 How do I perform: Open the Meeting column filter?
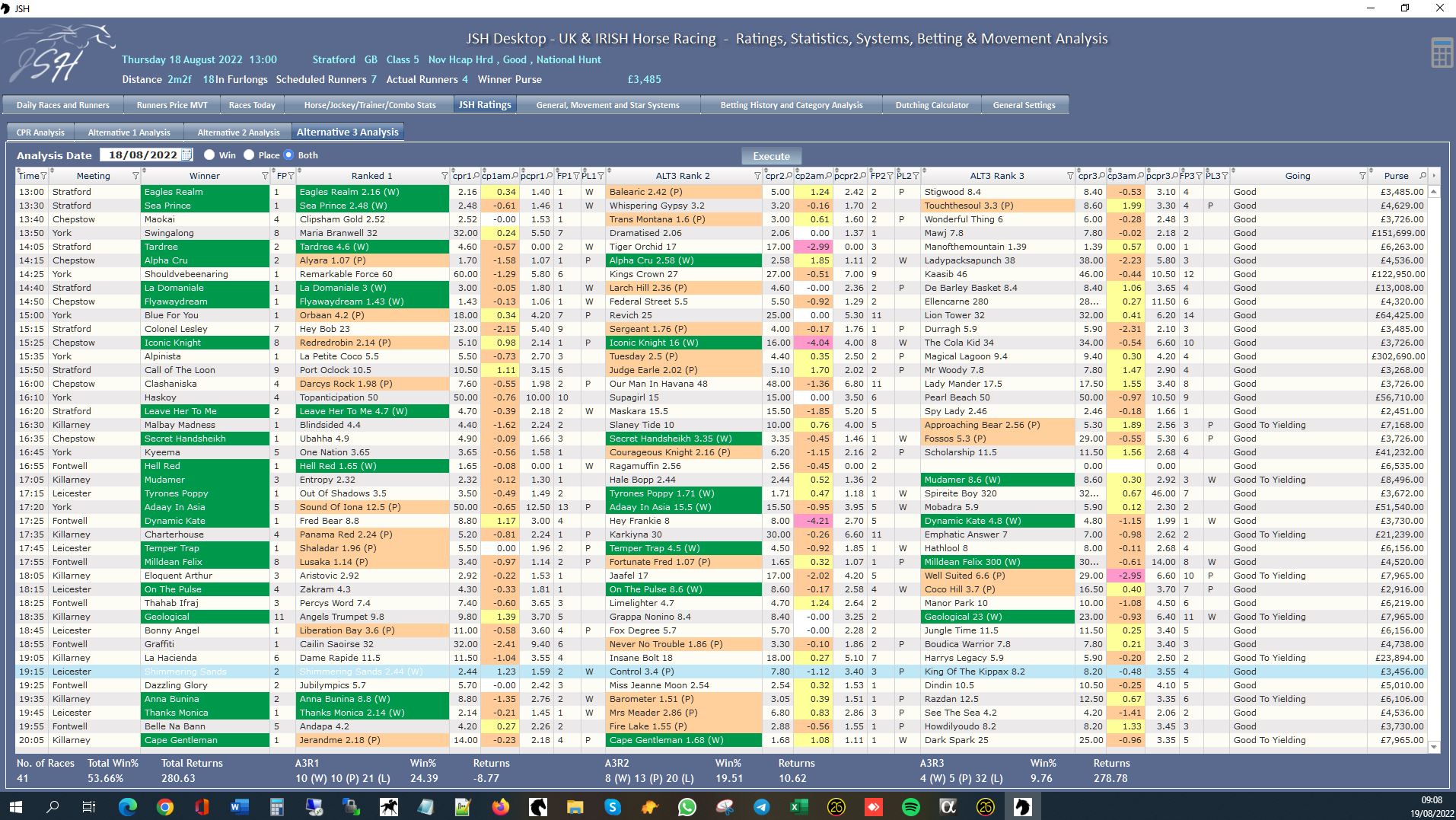135,176
